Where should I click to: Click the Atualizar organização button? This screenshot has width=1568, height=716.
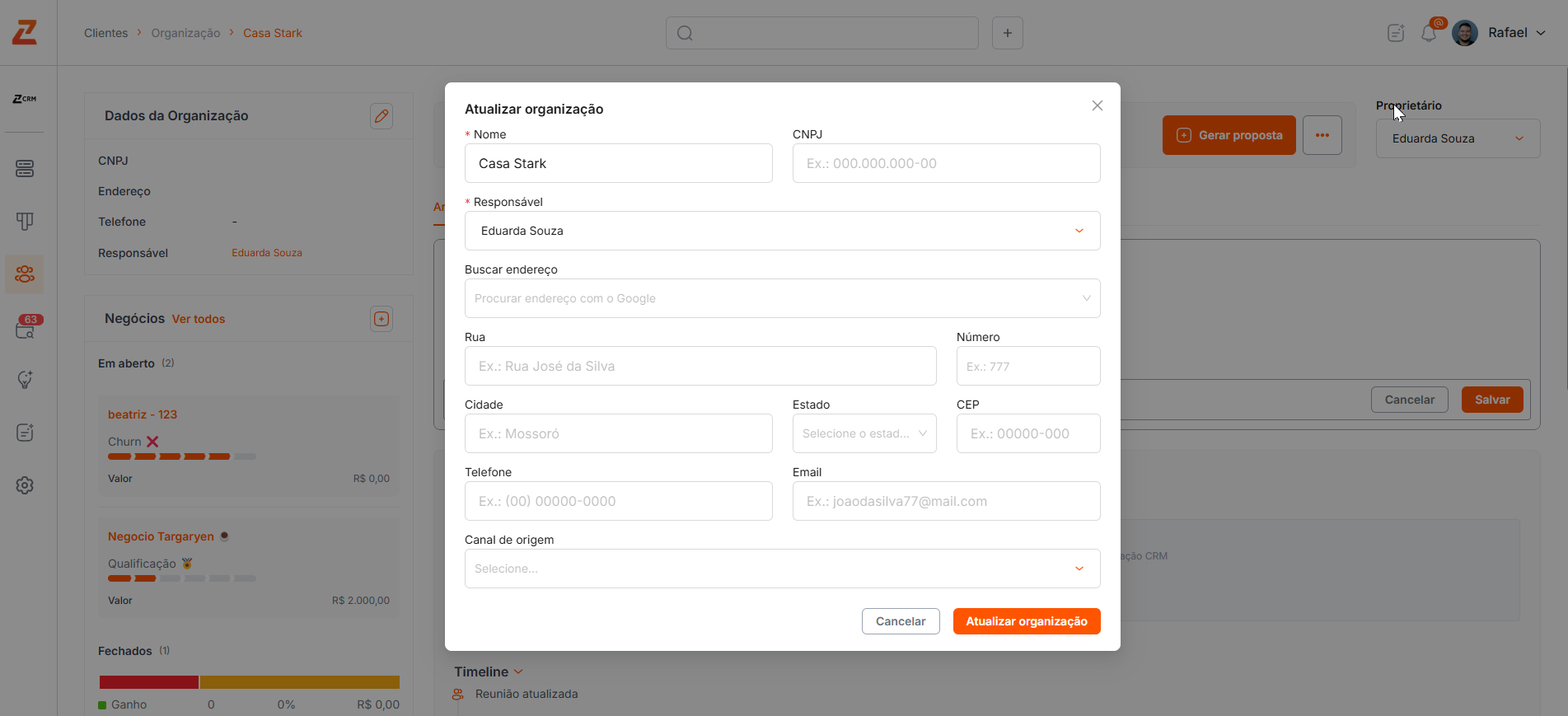coord(1027,621)
